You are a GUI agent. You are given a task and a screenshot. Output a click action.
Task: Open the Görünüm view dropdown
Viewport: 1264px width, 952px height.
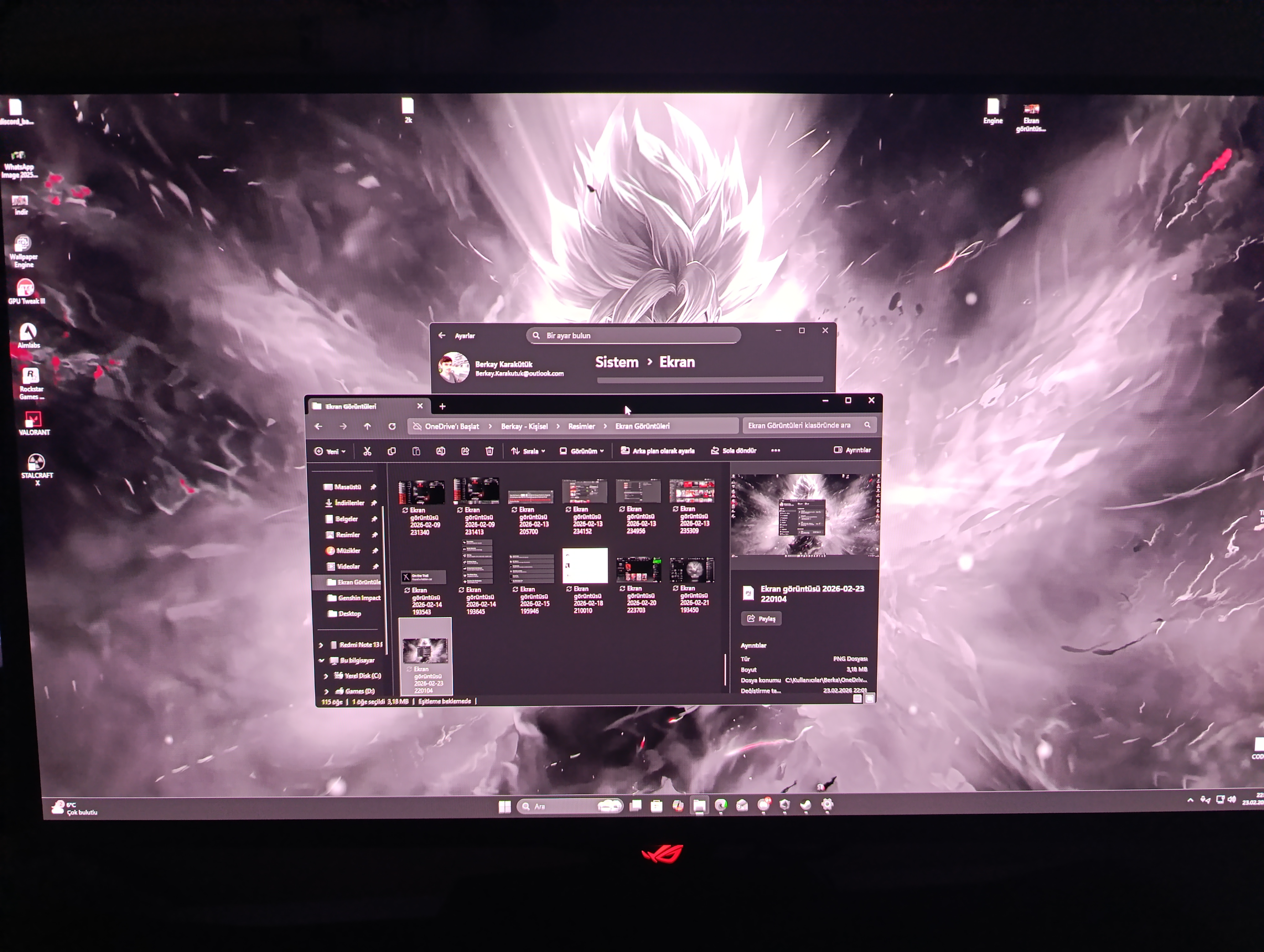click(582, 451)
